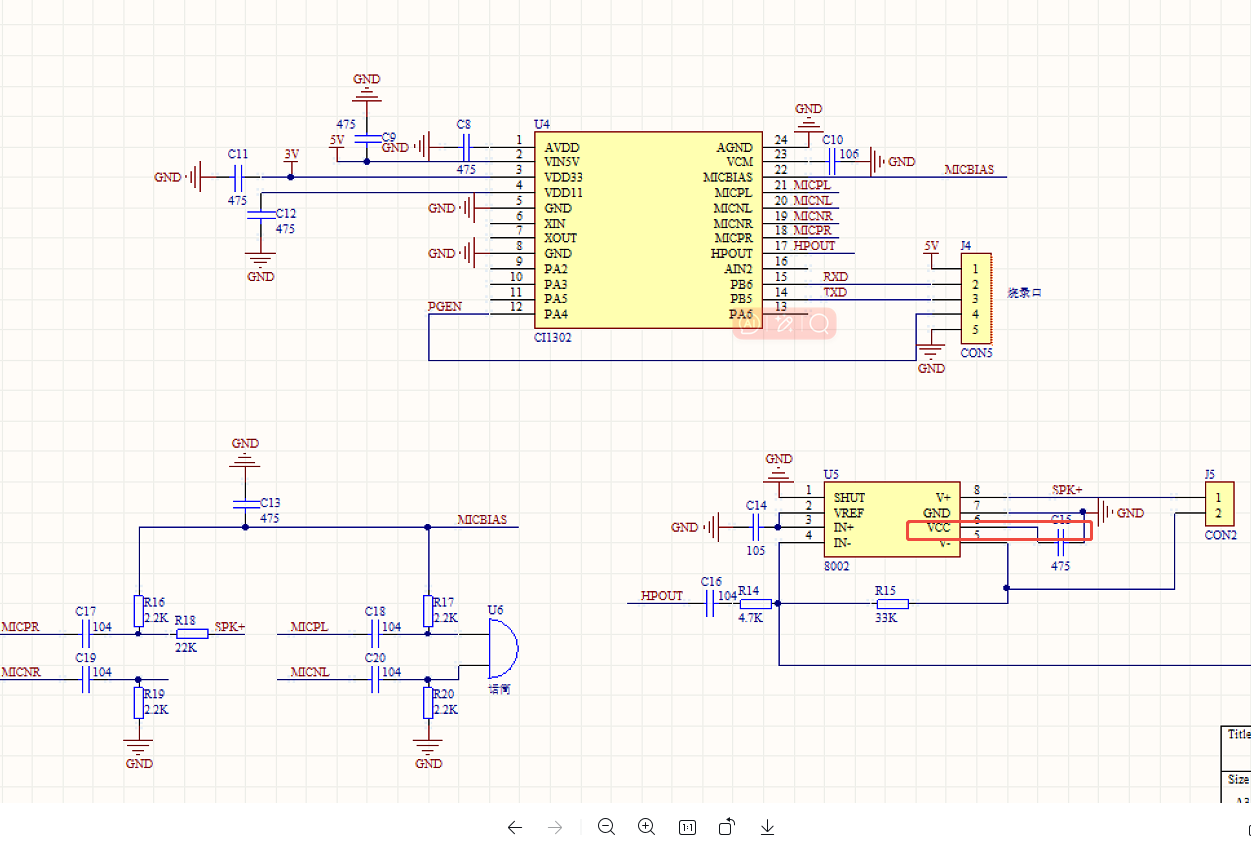The width and height of the screenshot is (1251, 841).
Task: Select the J4 CON5 connector symbol
Action: point(975,300)
